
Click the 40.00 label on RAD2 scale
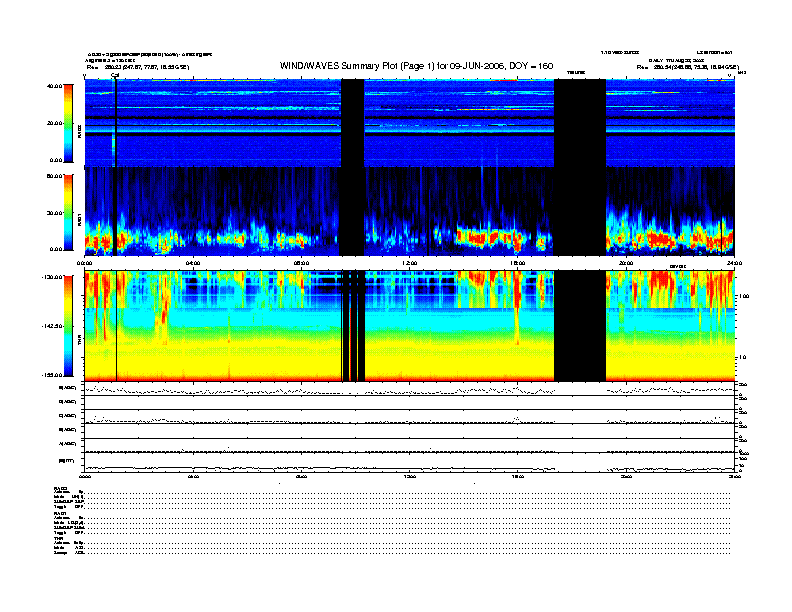pos(54,86)
